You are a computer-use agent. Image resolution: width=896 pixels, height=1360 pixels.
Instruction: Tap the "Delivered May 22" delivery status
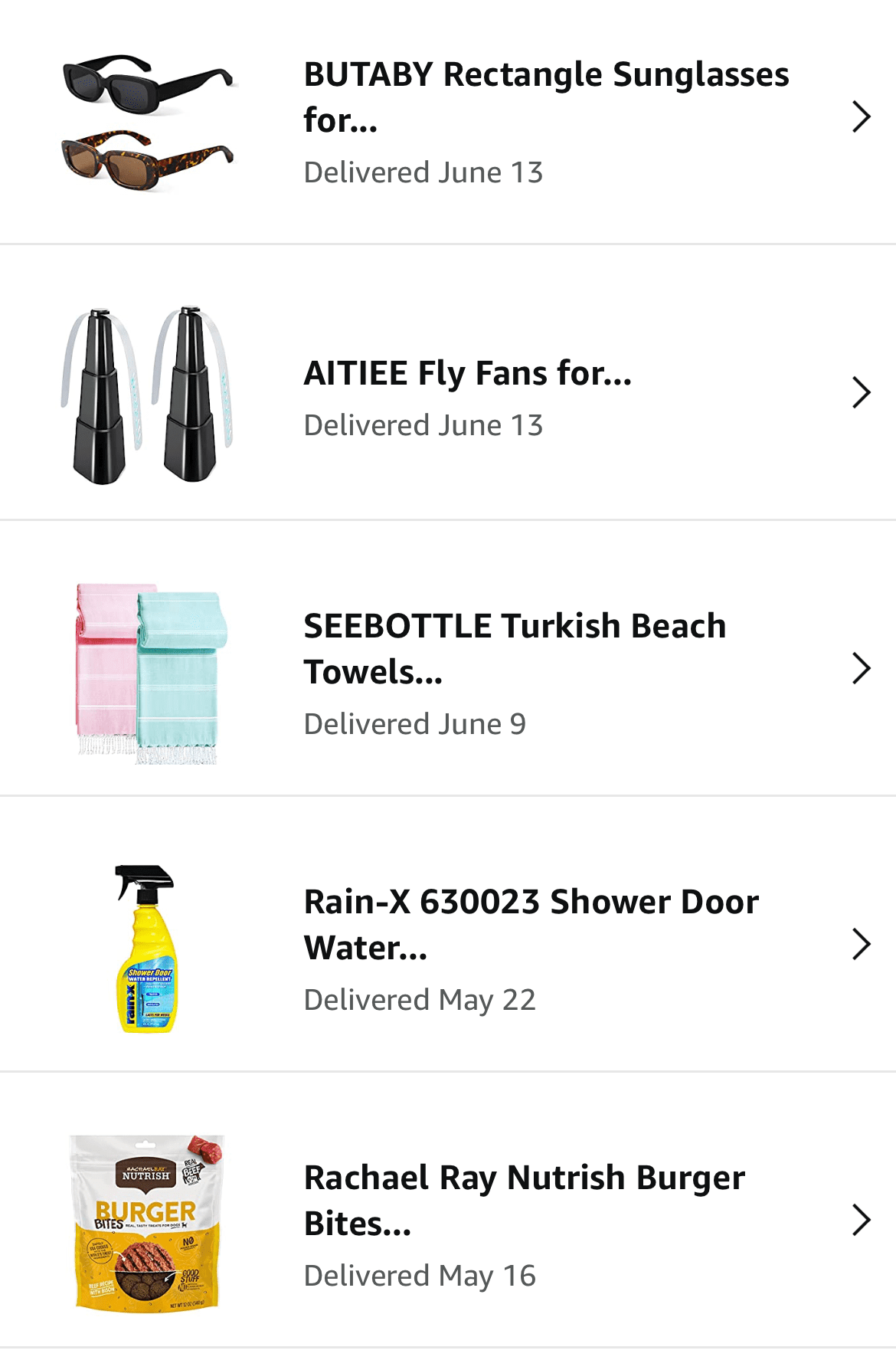pyautogui.click(x=419, y=1001)
